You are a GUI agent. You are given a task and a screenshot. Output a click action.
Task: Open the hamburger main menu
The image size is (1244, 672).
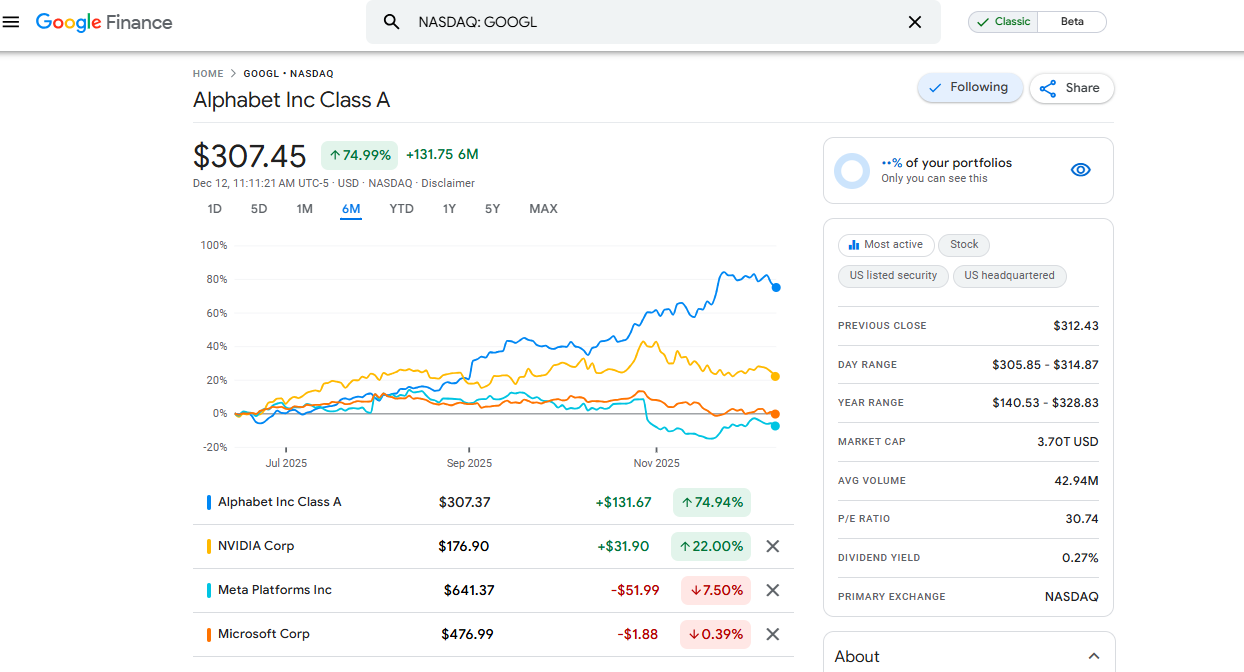[11, 22]
